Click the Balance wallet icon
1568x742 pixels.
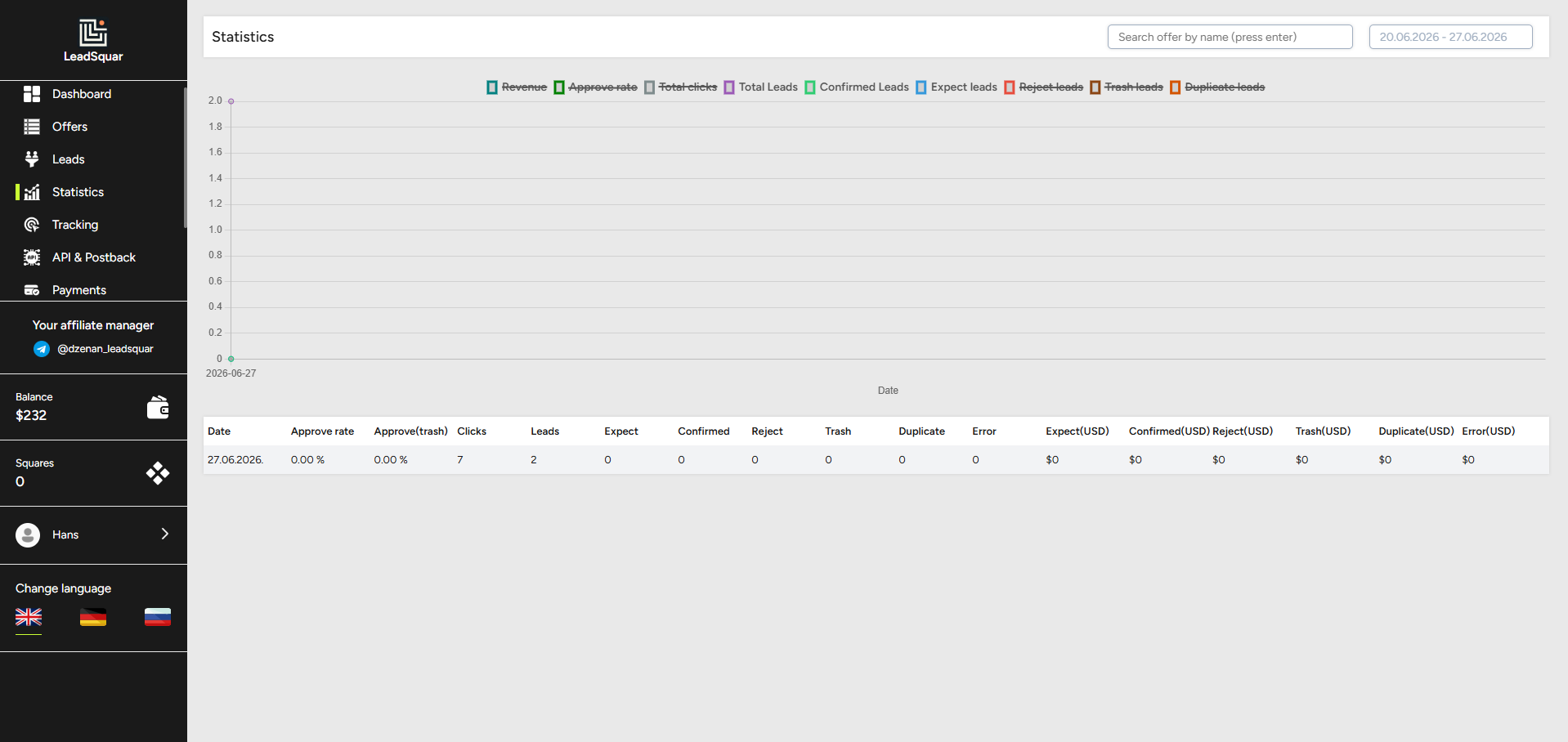pos(158,407)
